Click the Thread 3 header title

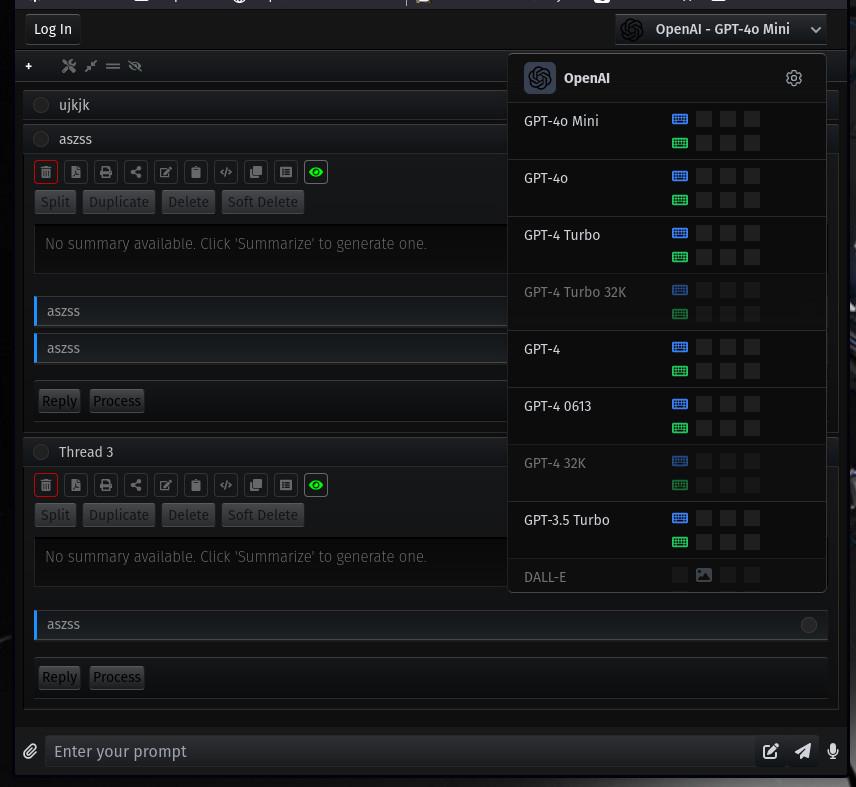86,452
